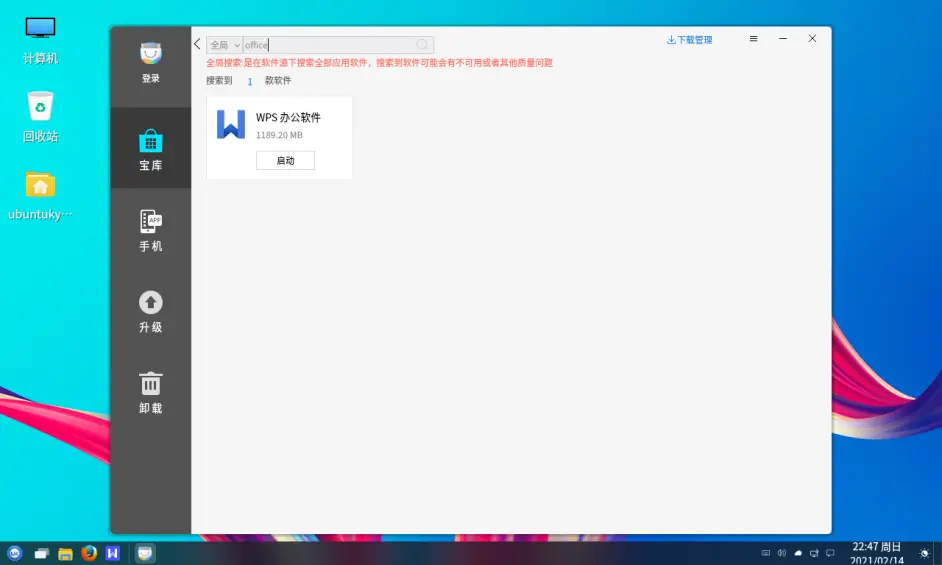
Task: Click 启动 to launch WPS
Action: 285,160
